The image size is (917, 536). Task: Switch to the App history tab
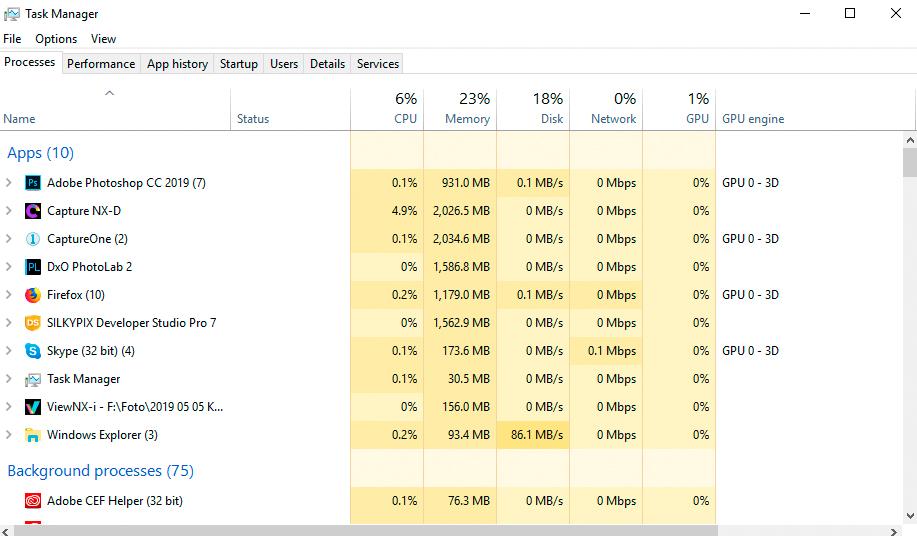pos(177,64)
